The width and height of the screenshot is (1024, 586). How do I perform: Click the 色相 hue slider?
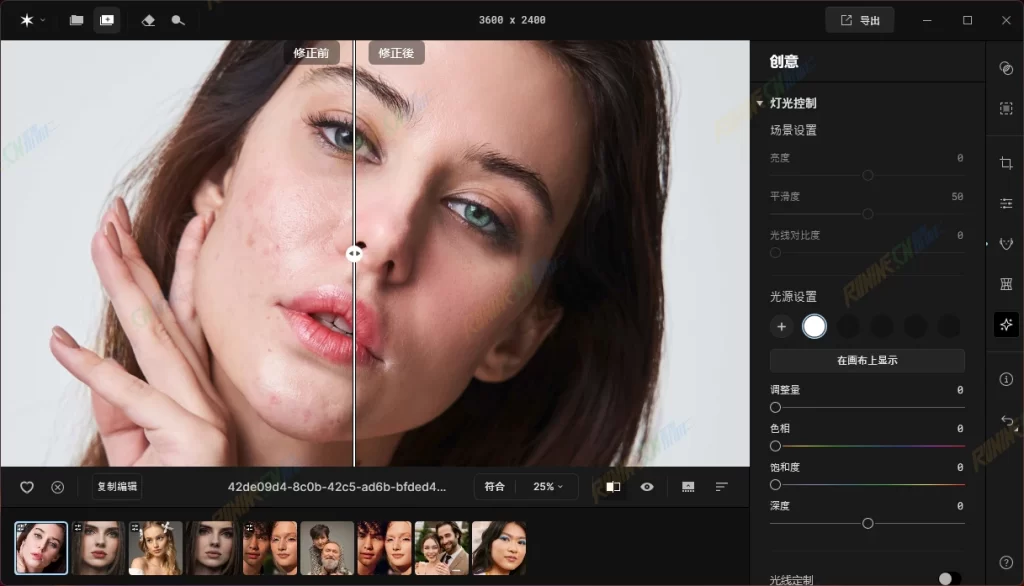coord(866,446)
